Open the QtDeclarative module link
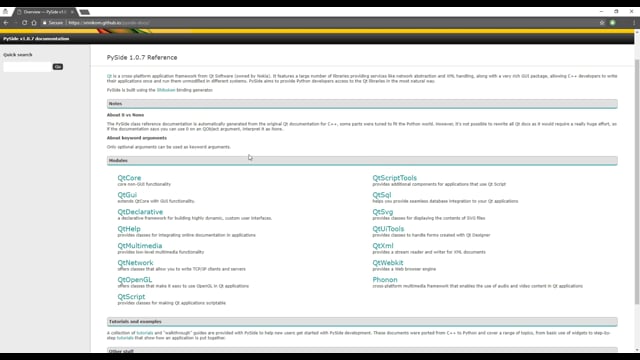640x360 pixels. point(140,212)
